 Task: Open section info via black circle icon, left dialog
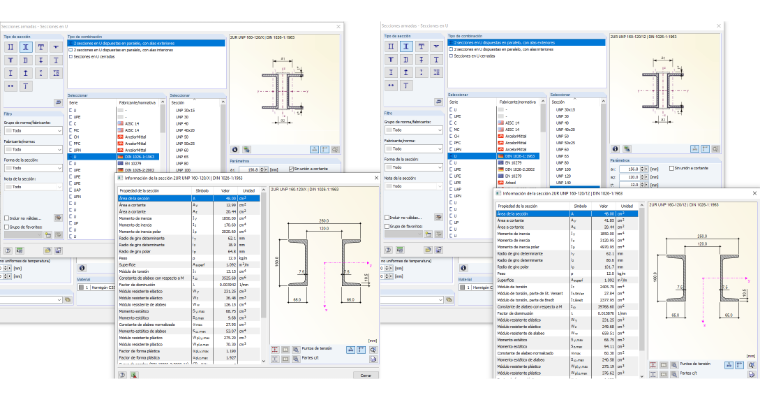(235, 150)
